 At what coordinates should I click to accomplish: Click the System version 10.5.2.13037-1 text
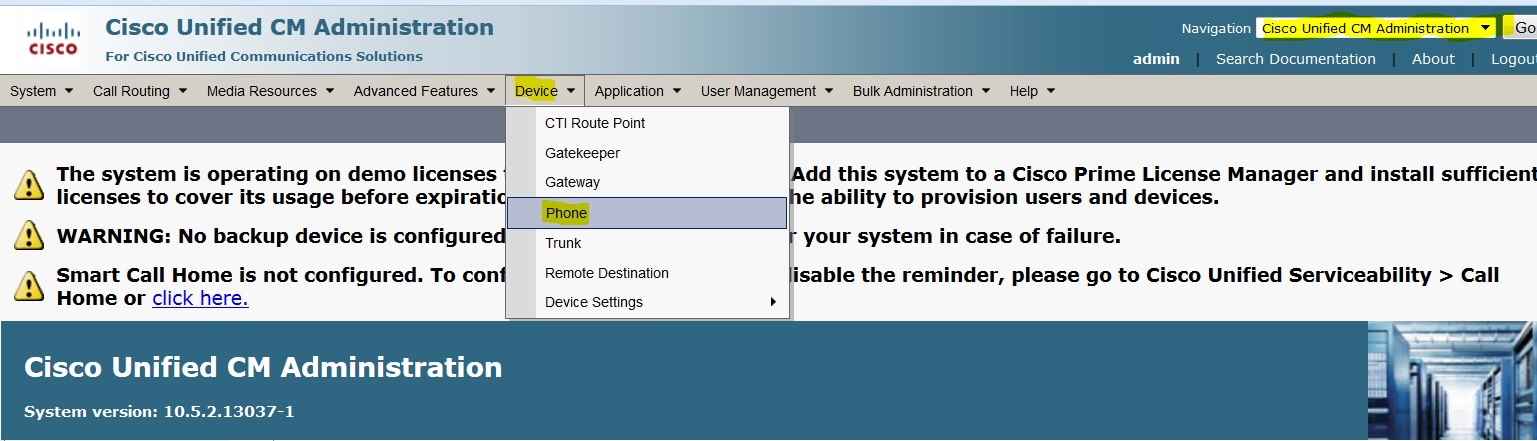159,412
